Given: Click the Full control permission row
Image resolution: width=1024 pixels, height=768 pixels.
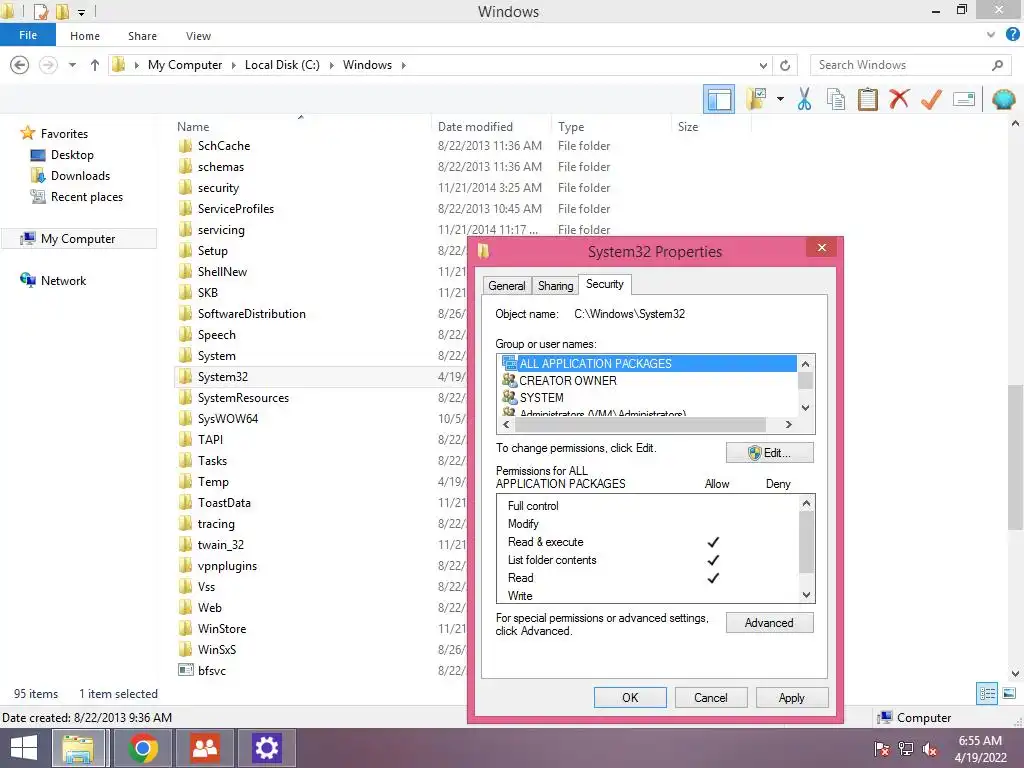Looking at the screenshot, I should click(648, 505).
